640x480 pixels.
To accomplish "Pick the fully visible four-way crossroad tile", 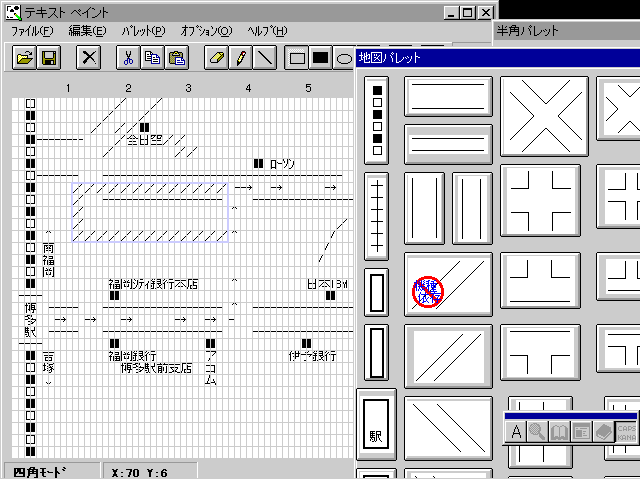I will pos(540,200).
